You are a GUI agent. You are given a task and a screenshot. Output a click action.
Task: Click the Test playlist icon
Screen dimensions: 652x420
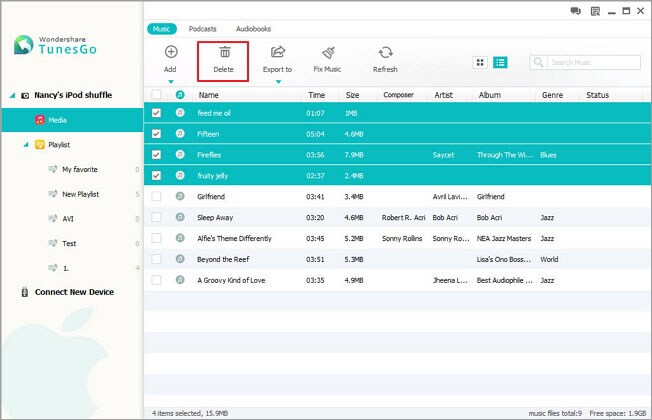tap(53, 243)
